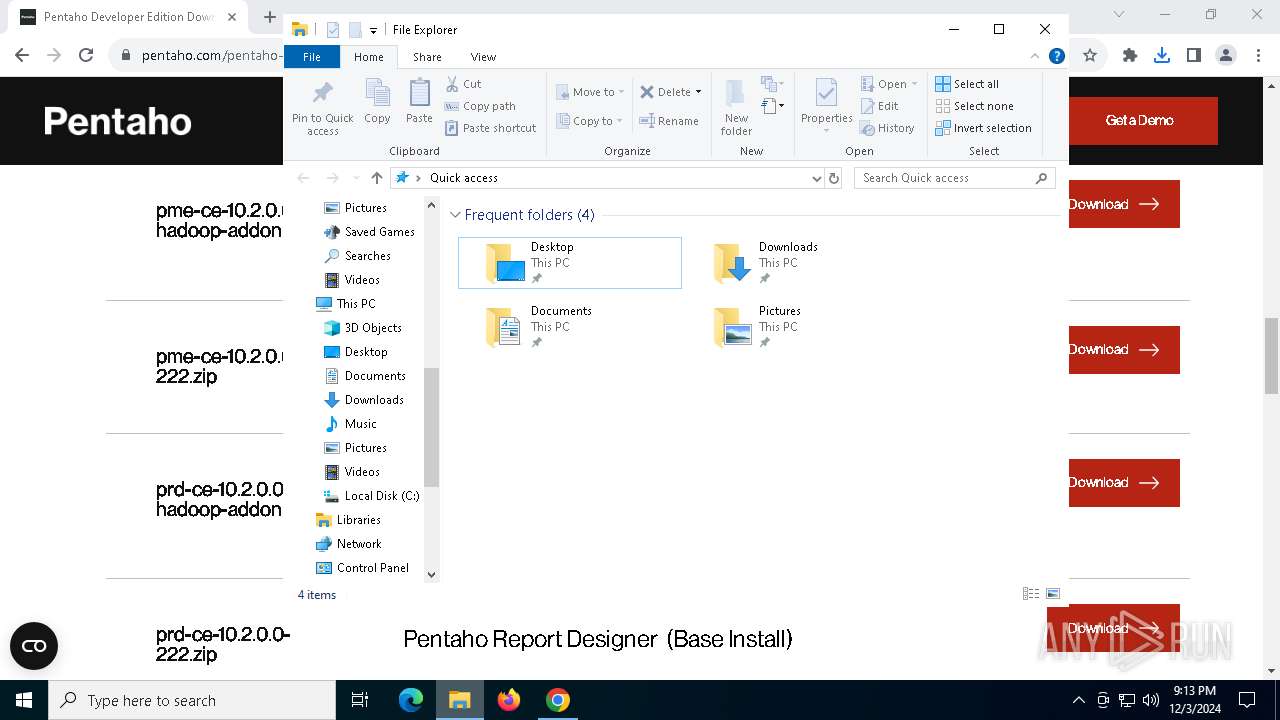Collapse the ribbon with chevron arrow
1280x720 pixels.
coord(1035,57)
